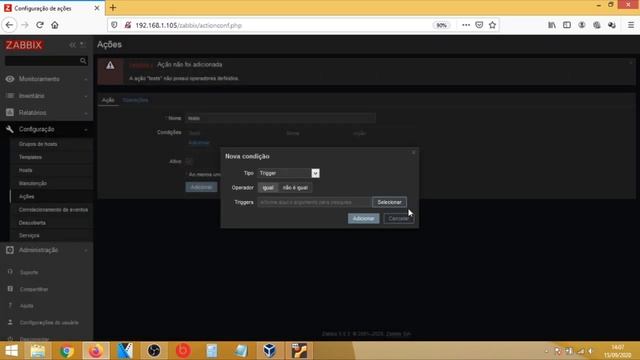Click the 90% zoom level indicator
Viewport: 640px width, 360px height.
441,25
